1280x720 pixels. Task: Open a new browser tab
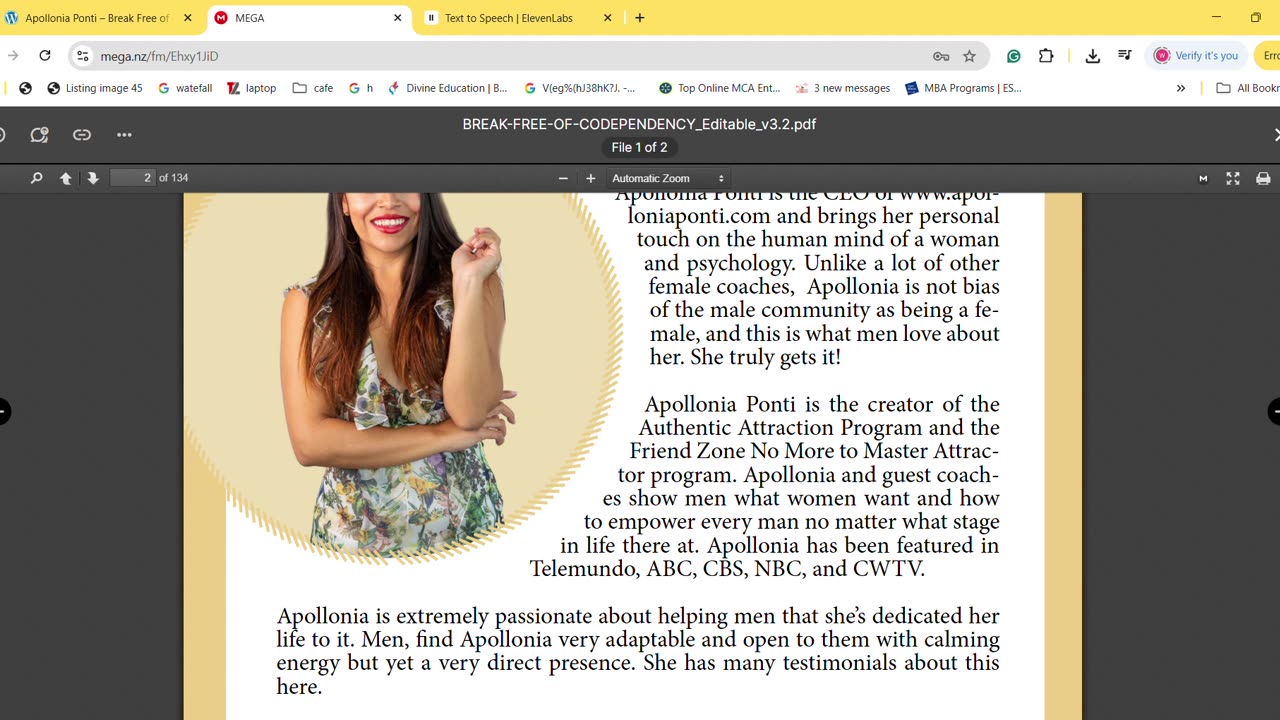(640, 18)
